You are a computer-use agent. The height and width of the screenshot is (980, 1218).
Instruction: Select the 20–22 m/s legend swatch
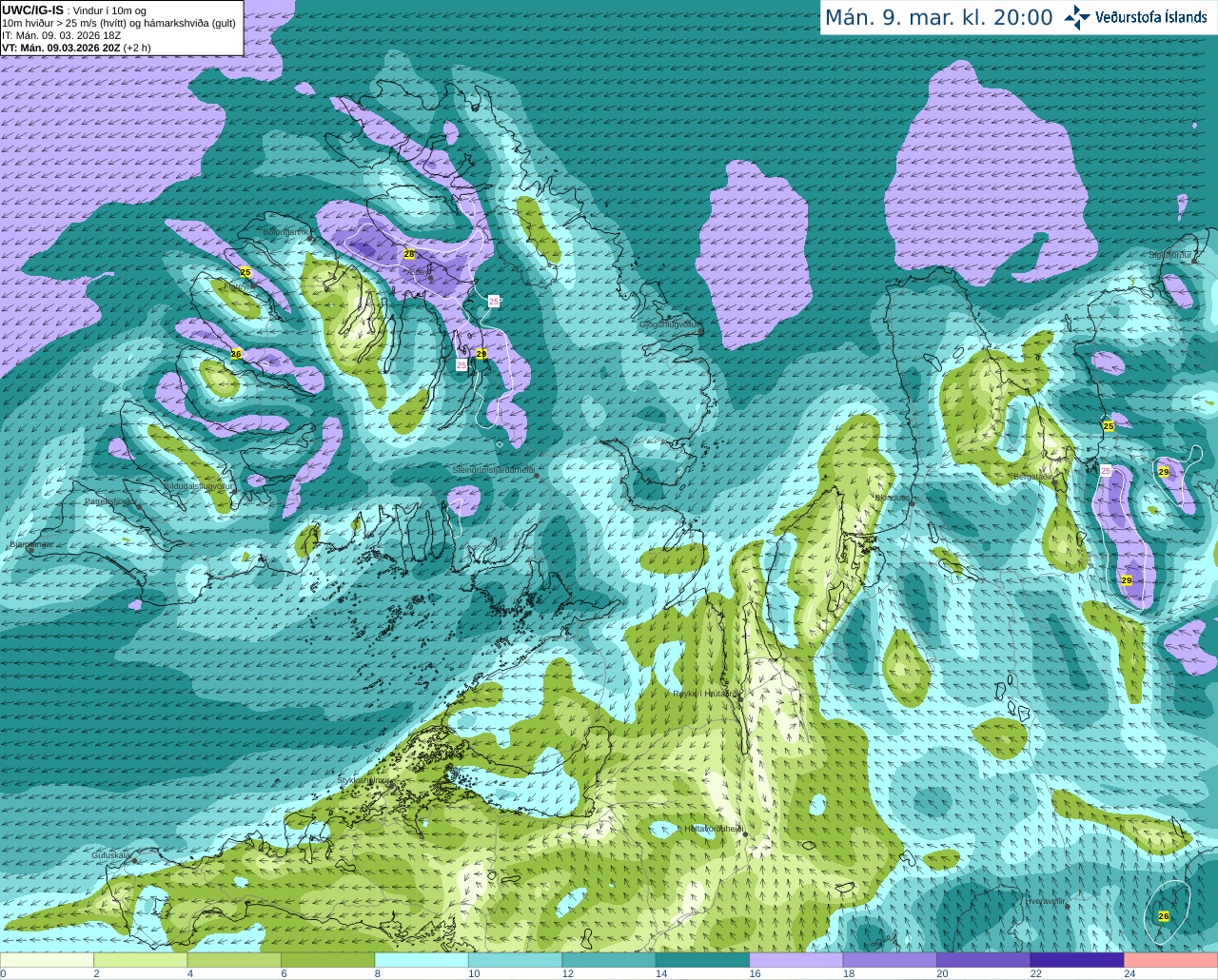tap(984, 960)
